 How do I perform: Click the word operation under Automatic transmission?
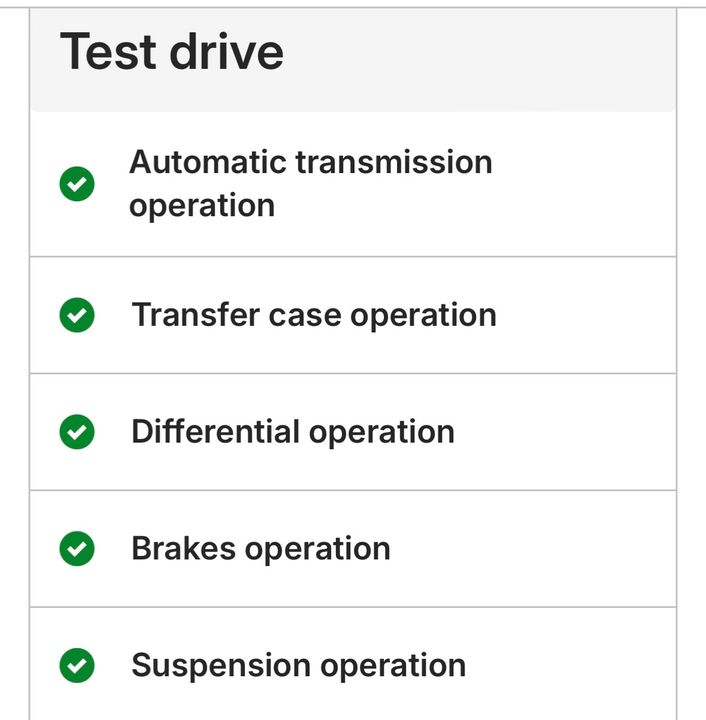pos(202,205)
